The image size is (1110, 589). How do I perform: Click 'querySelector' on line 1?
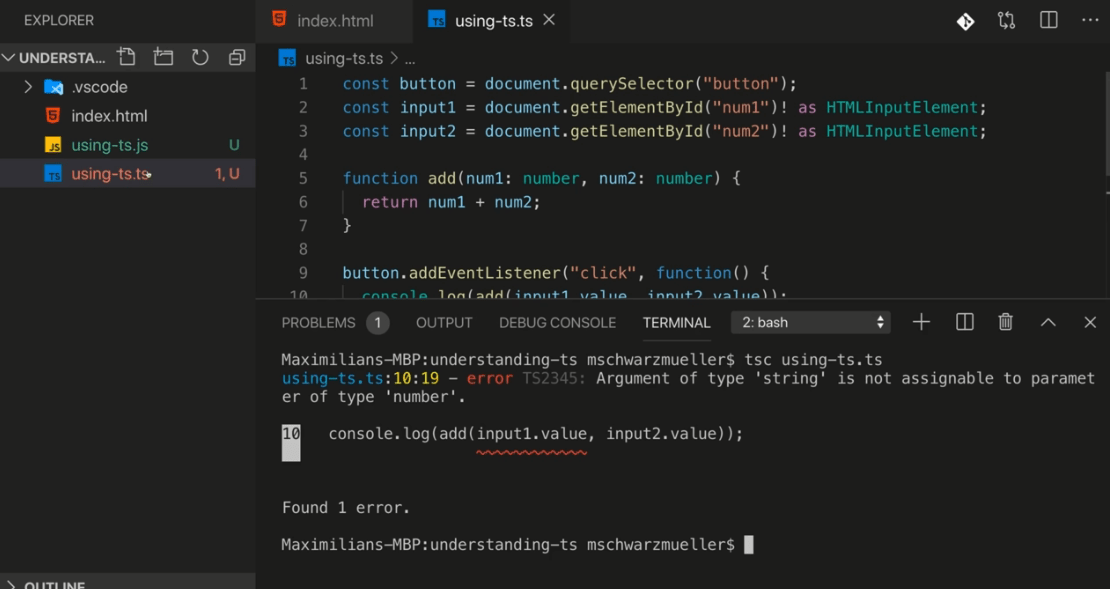click(631, 84)
